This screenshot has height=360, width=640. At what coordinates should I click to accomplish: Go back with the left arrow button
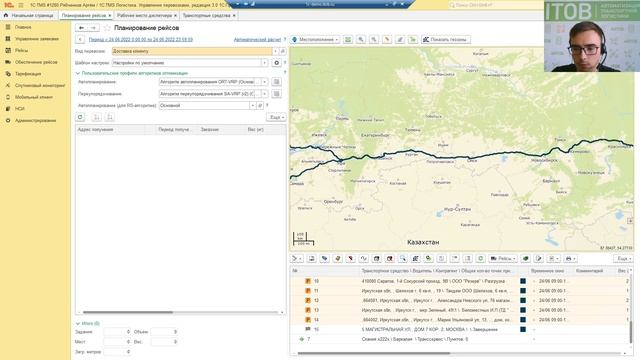[x=81, y=28]
